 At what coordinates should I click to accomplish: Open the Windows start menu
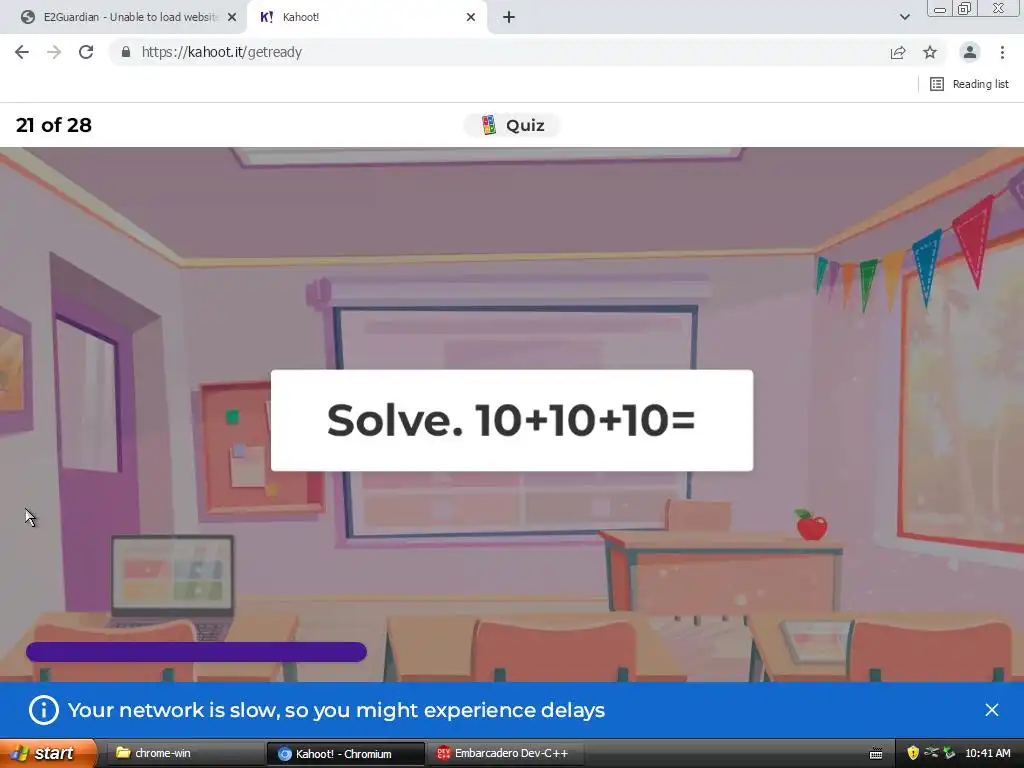(x=48, y=753)
